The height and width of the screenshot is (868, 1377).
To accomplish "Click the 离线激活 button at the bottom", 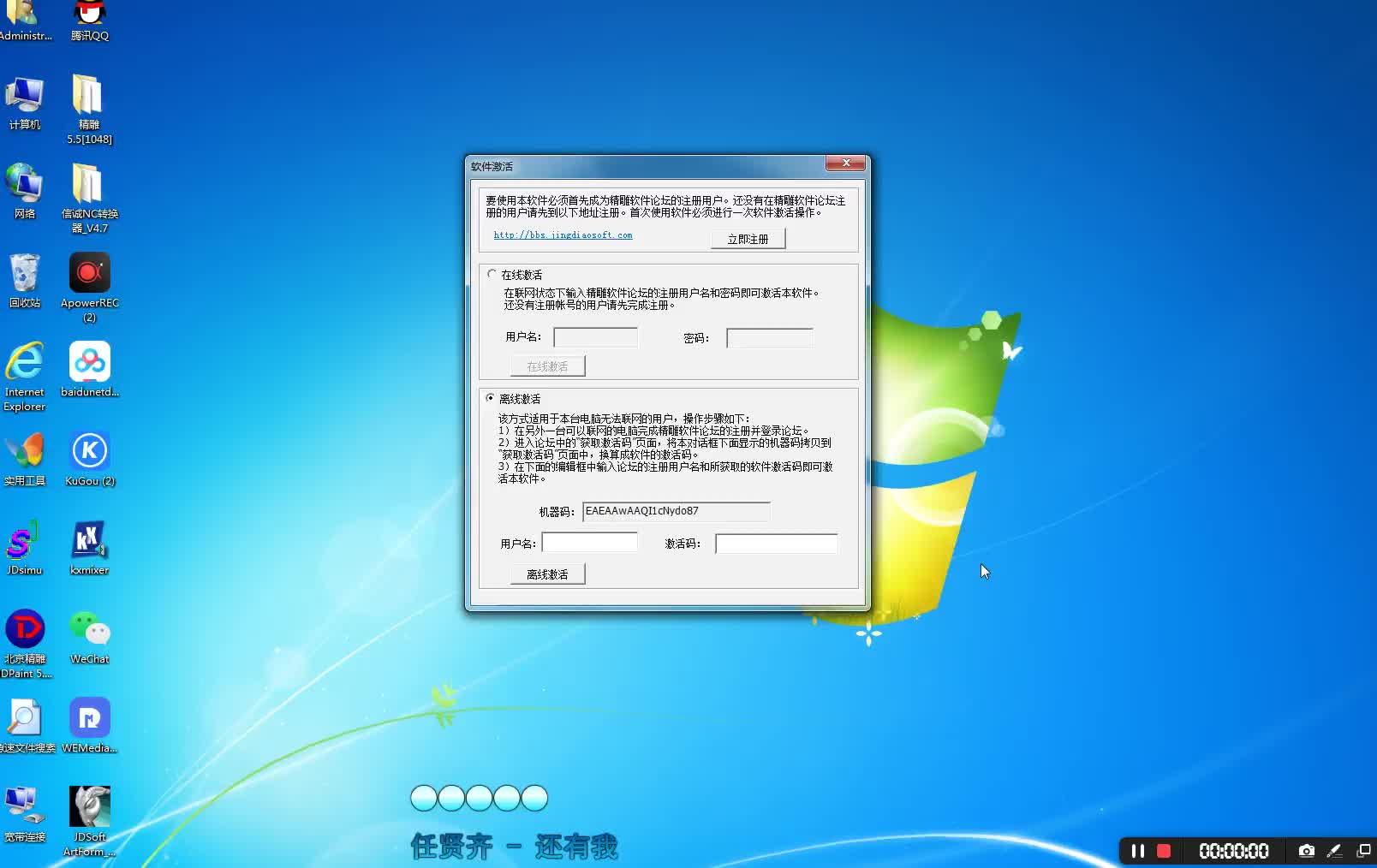I will tap(547, 574).
